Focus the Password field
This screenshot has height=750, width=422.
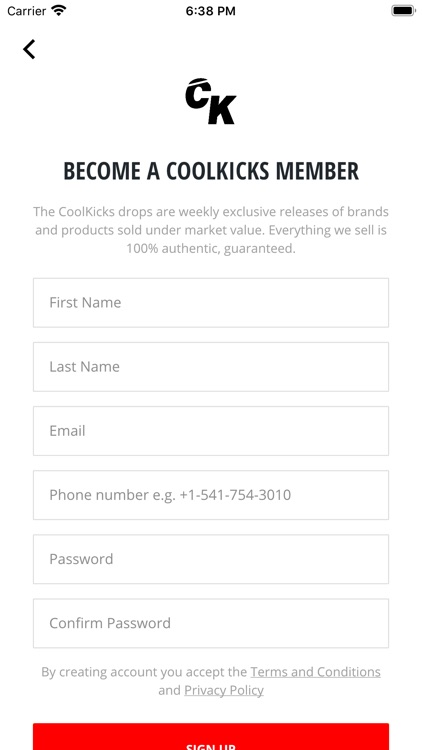click(x=211, y=559)
